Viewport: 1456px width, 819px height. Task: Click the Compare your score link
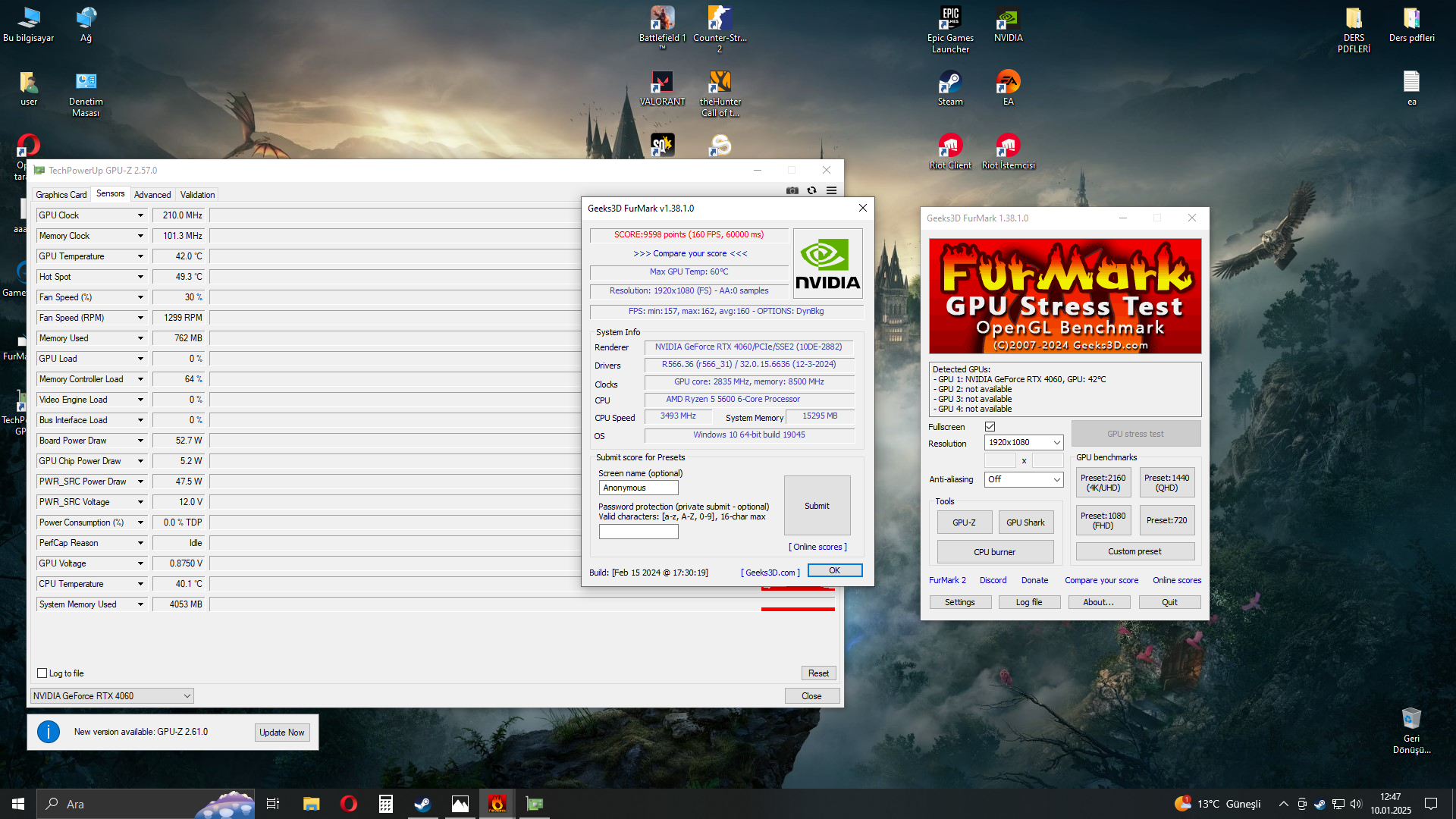click(x=689, y=253)
